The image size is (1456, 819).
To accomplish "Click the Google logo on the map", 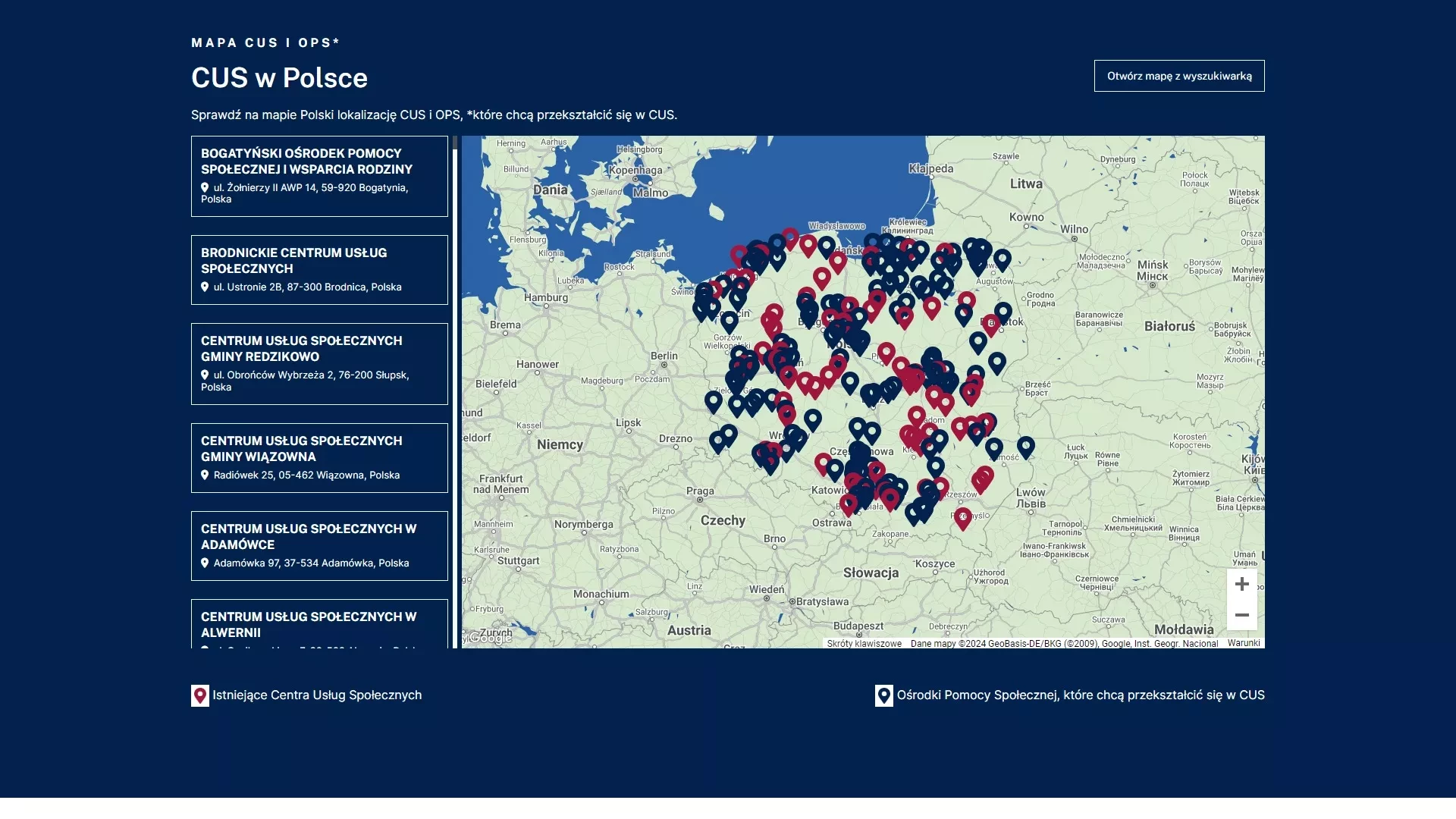I will point(490,638).
